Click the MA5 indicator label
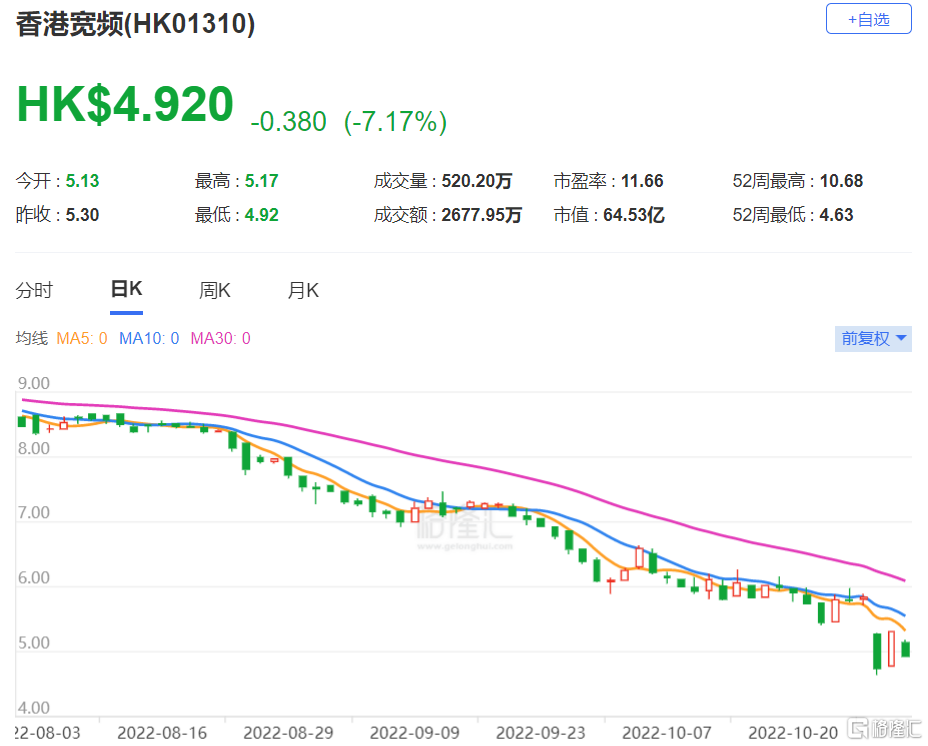 [x=82, y=339]
